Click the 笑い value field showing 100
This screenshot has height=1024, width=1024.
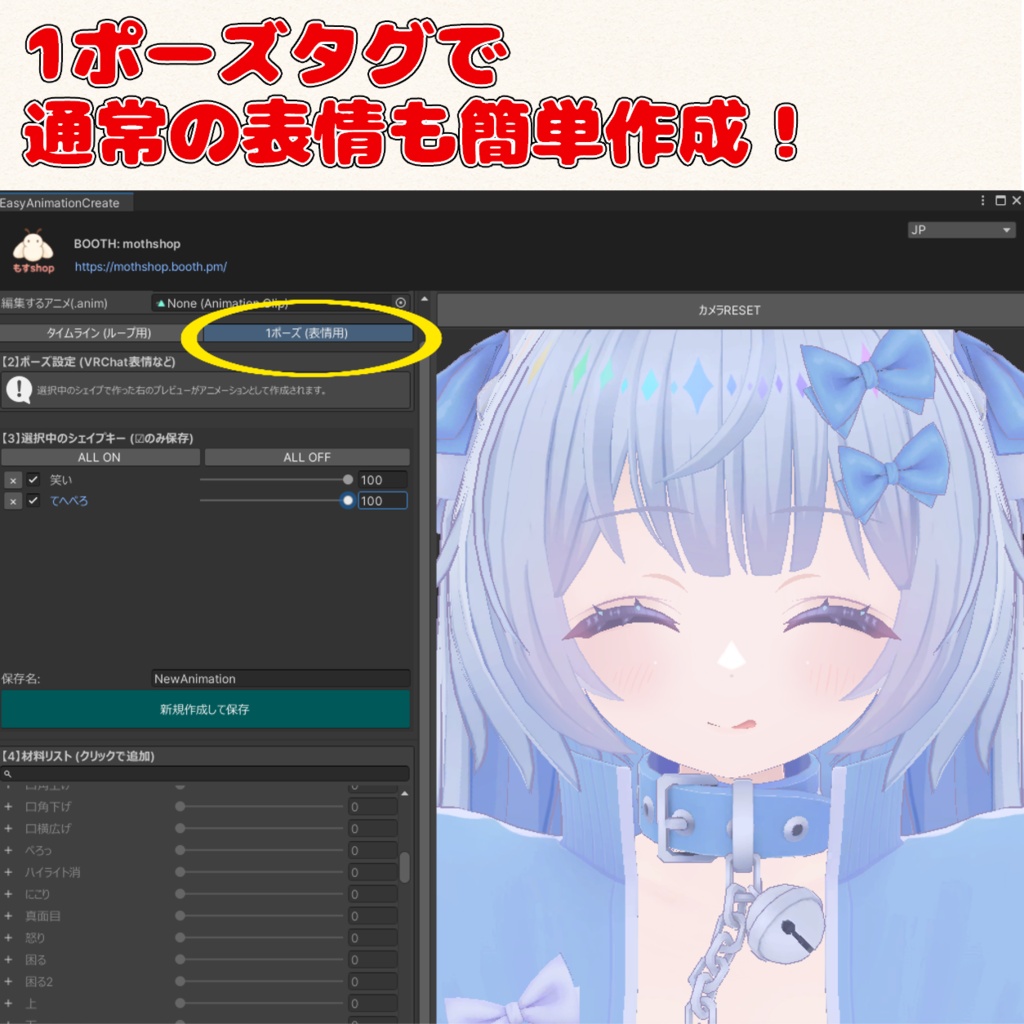tap(383, 480)
